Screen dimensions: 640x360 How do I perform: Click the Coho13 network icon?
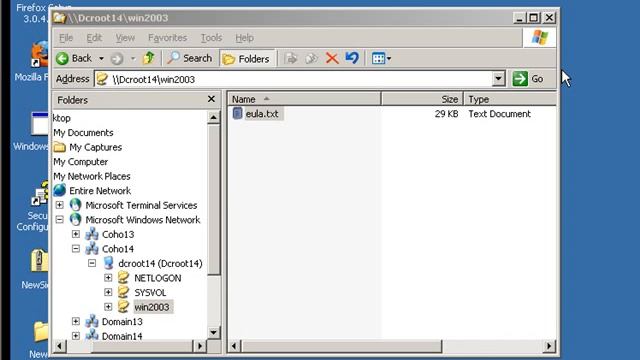pos(92,234)
